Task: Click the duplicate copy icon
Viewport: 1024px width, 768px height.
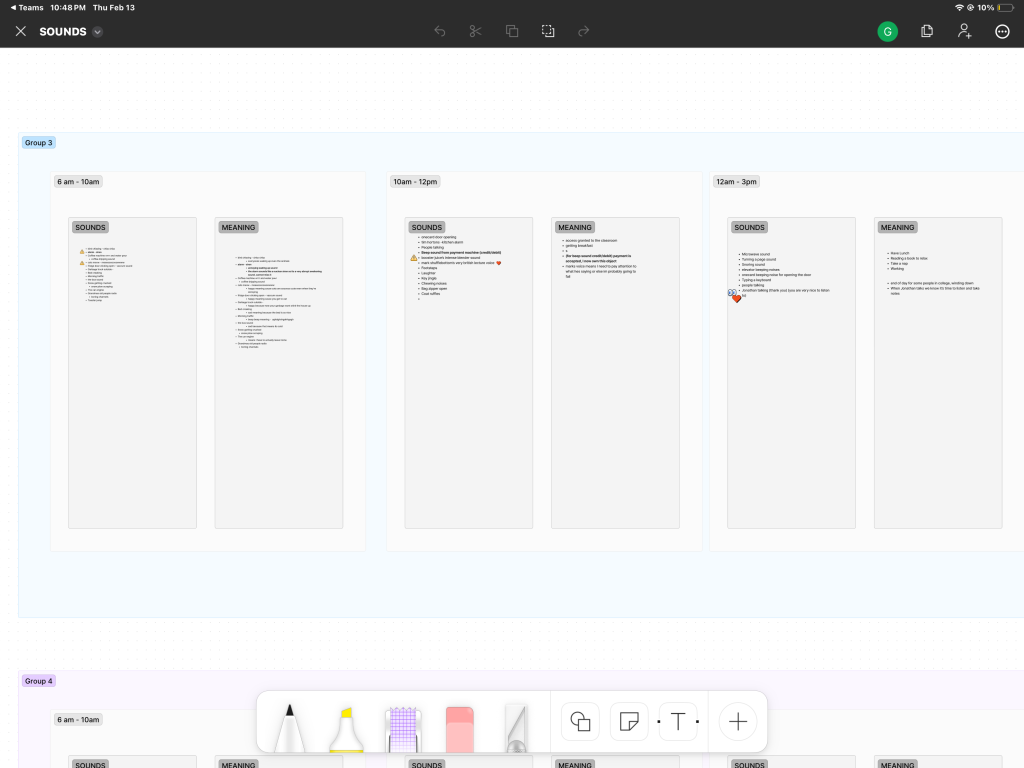Action: tap(512, 31)
